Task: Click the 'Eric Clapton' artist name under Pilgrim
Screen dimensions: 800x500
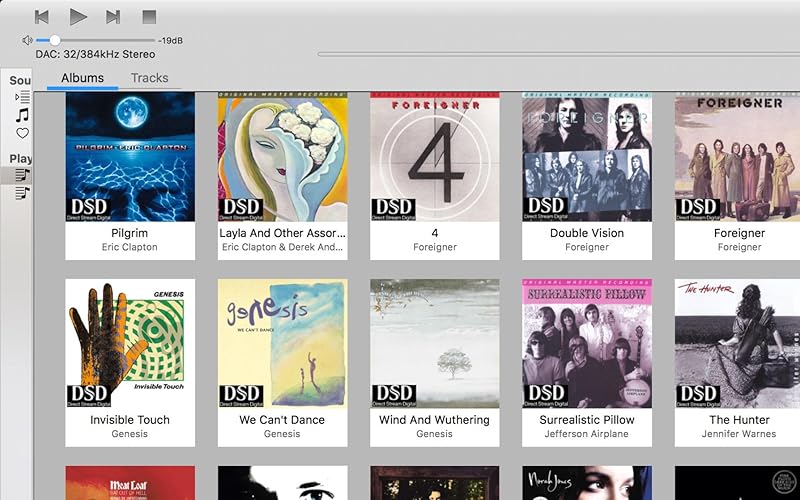Action: (130, 247)
